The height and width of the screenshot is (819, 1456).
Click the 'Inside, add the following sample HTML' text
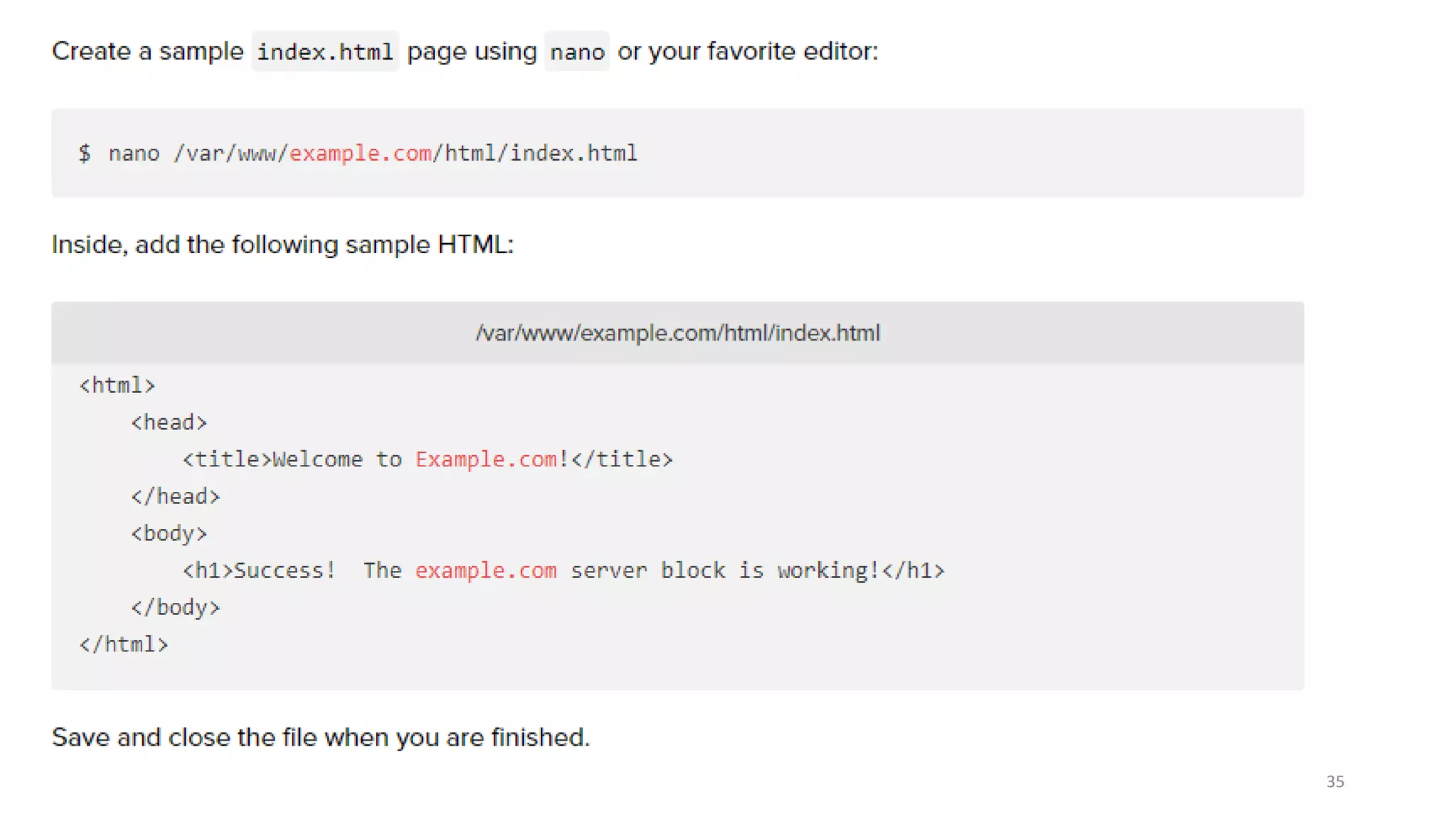[282, 245]
